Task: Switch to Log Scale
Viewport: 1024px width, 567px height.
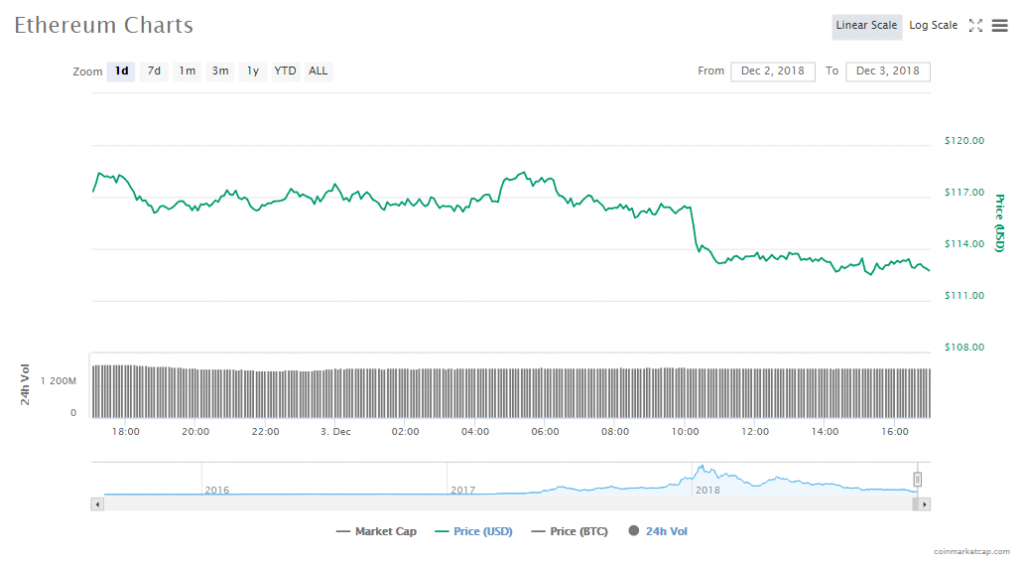Action: [933, 26]
